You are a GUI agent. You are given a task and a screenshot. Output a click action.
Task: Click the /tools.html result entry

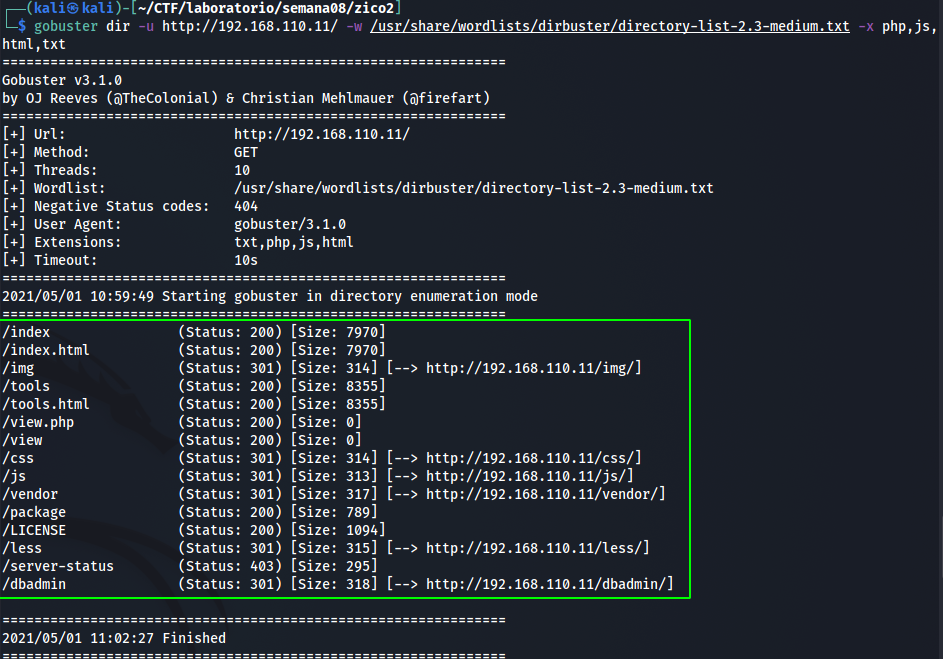click(x=46, y=404)
